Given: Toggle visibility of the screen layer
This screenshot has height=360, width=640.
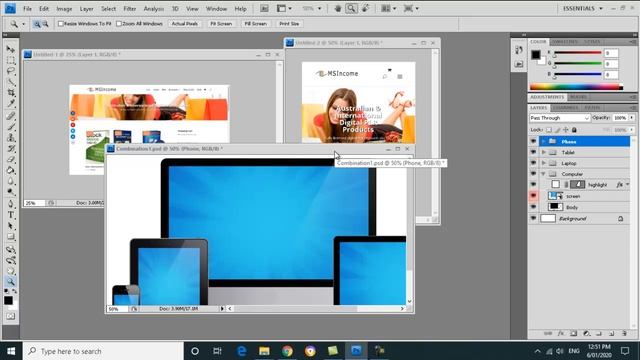Looking at the screenshot, I should (533, 196).
